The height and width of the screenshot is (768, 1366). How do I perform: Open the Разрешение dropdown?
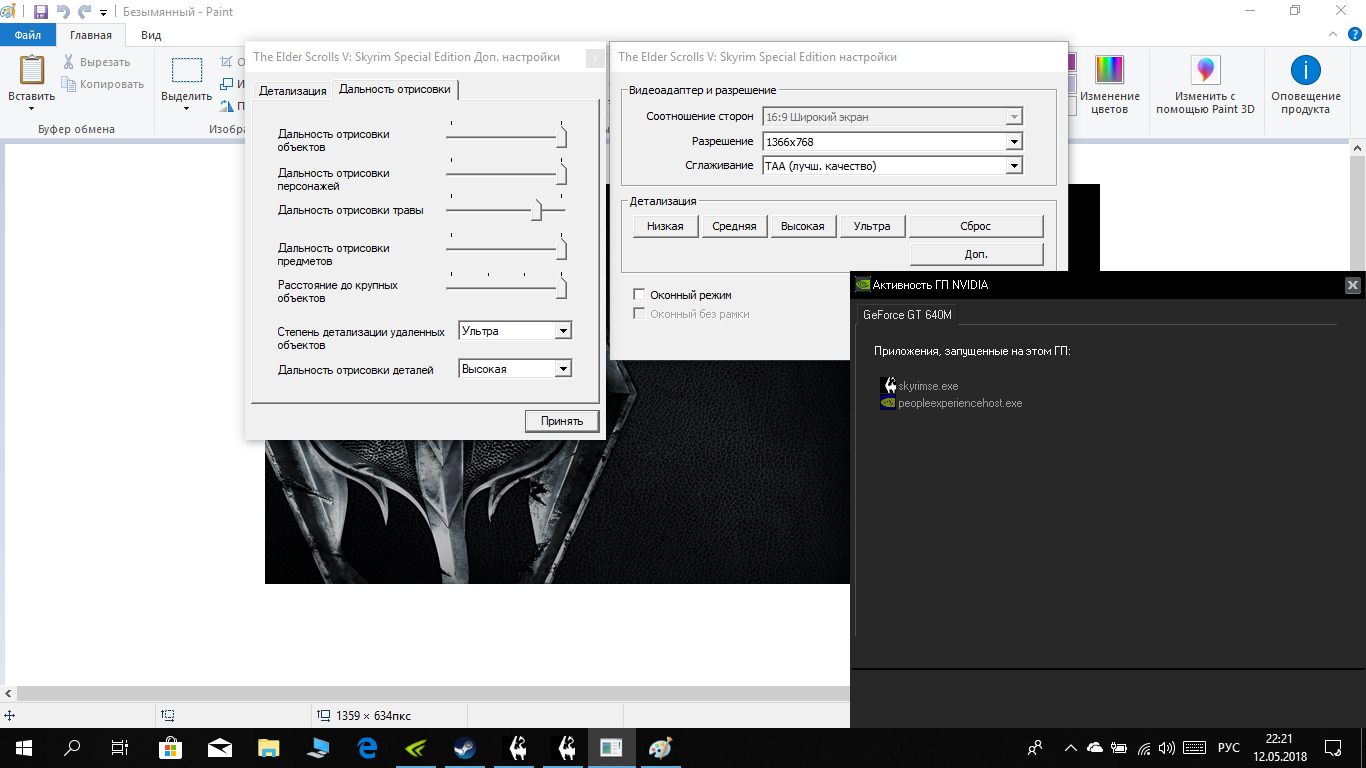click(x=892, y=142)
